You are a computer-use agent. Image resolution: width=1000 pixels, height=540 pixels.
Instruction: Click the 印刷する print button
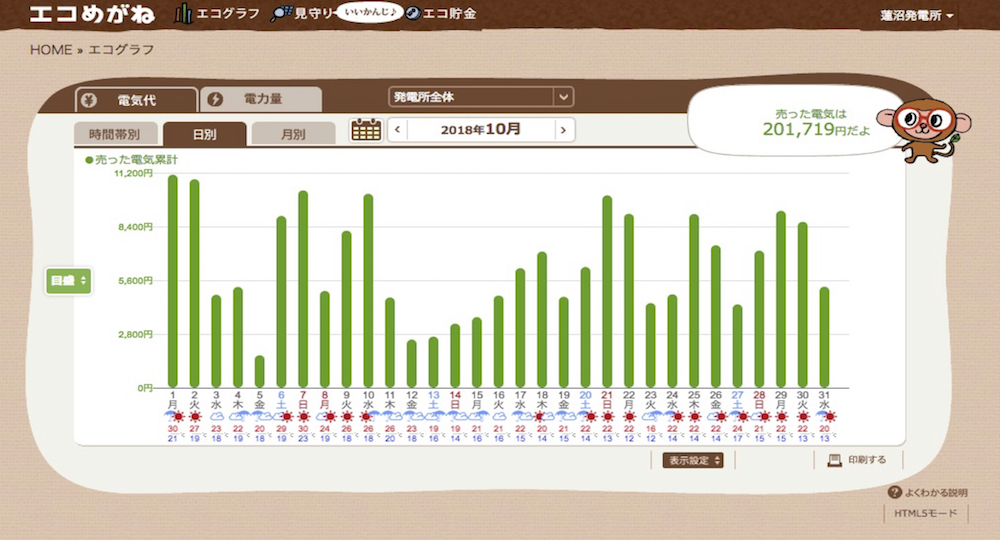(858, 460)
